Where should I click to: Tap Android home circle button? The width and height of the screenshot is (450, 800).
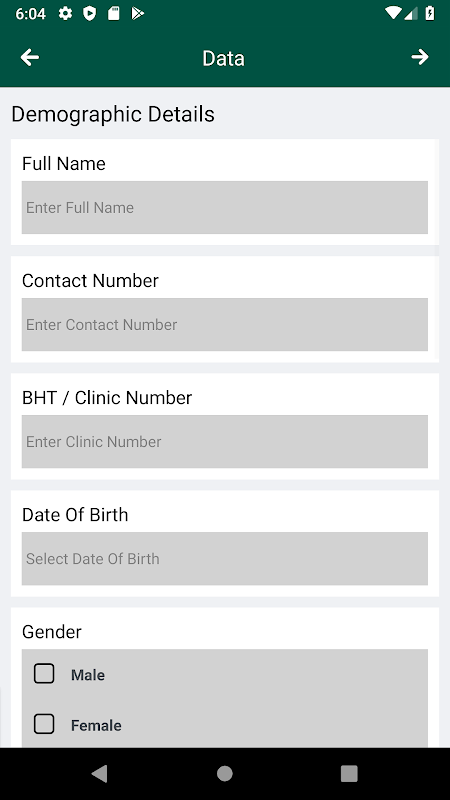click(224, 773)
